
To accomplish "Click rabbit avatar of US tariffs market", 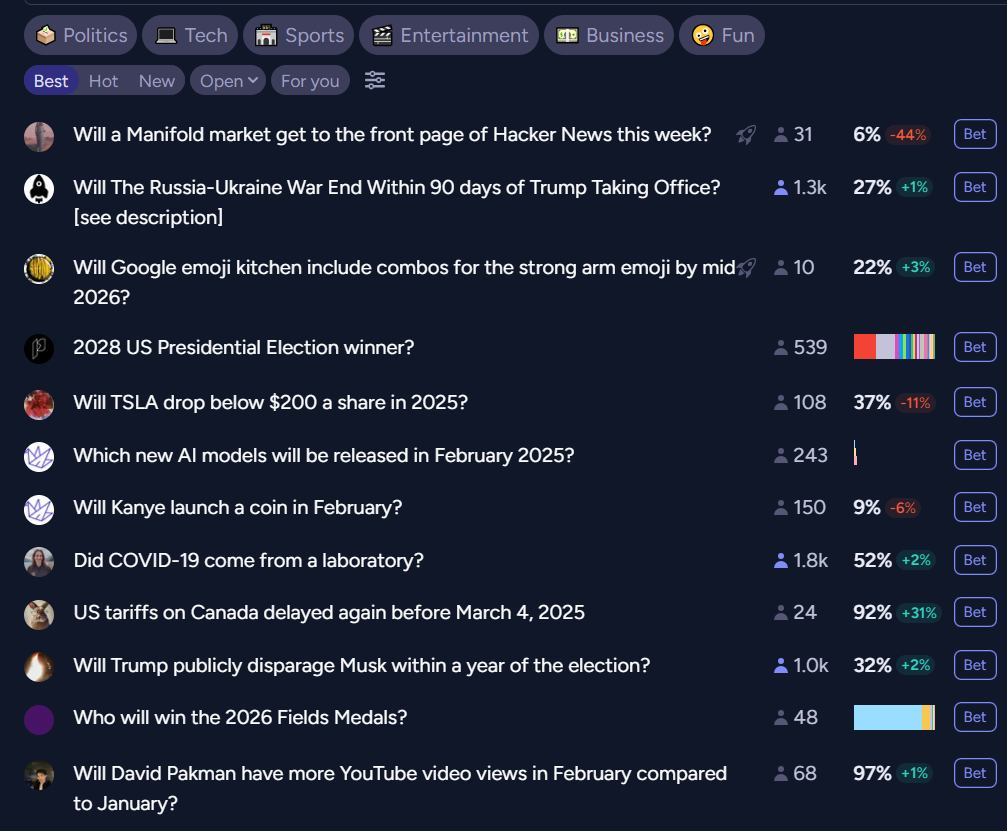I will [39, 615].
